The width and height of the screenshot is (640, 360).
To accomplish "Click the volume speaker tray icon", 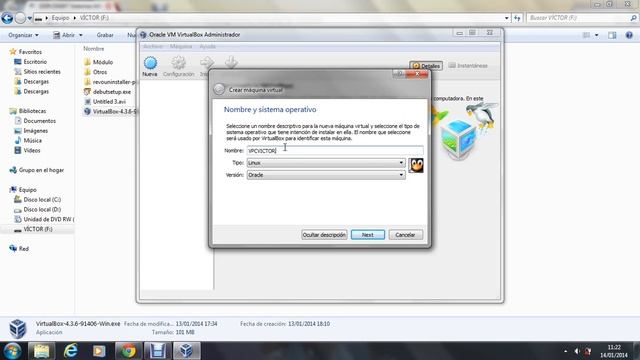I will (x=577, y=351).
